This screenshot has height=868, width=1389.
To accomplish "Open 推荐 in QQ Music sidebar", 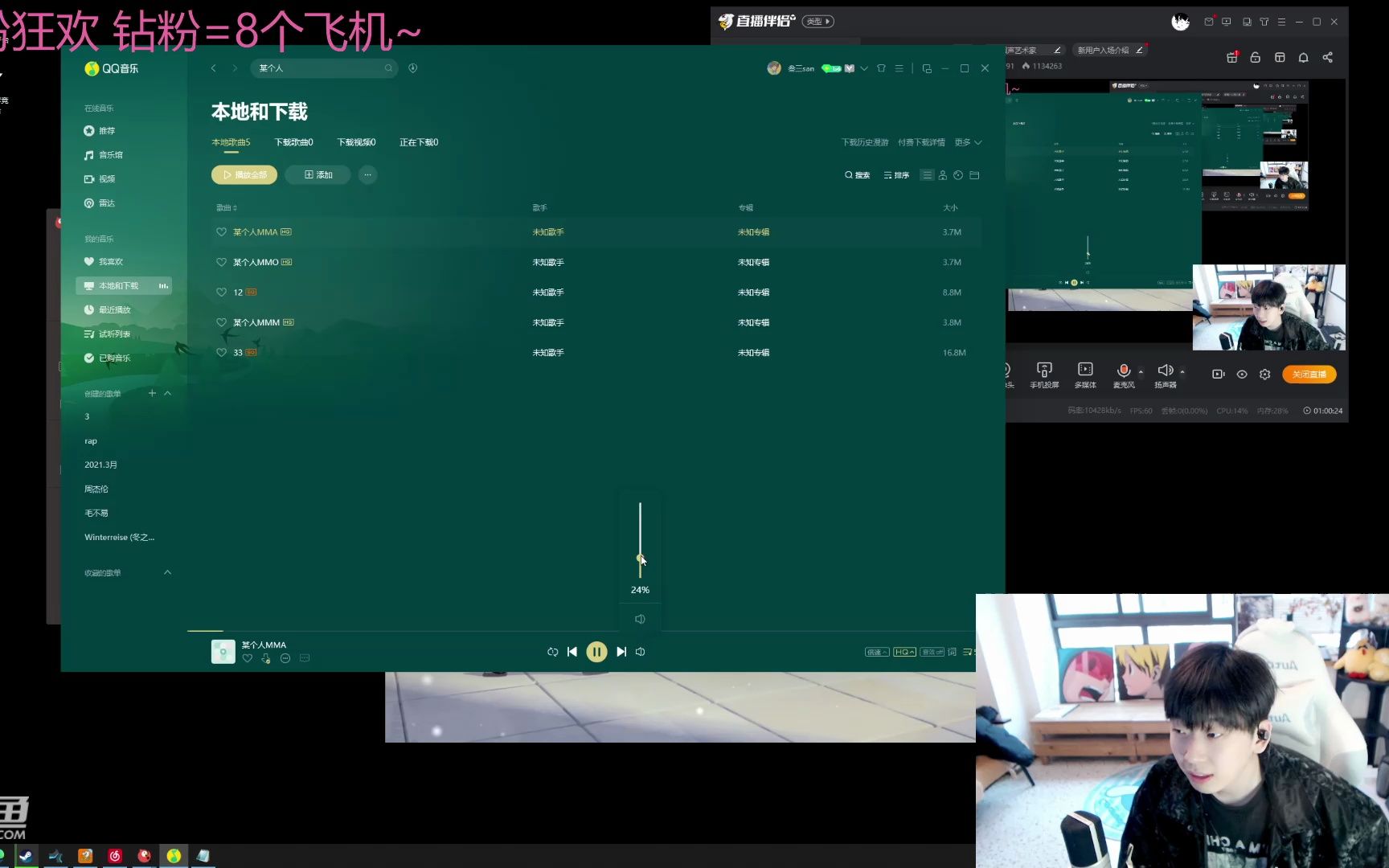I will 100,130.
